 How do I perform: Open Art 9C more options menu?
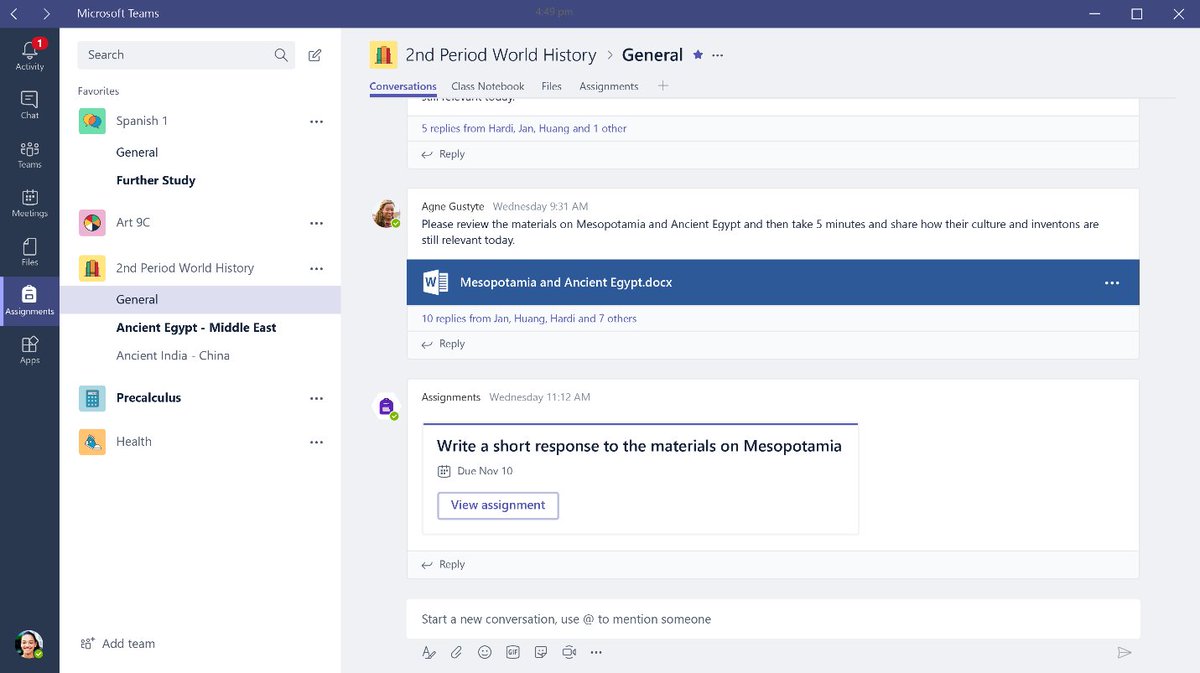pyautogui.click(x=317, y=223)
